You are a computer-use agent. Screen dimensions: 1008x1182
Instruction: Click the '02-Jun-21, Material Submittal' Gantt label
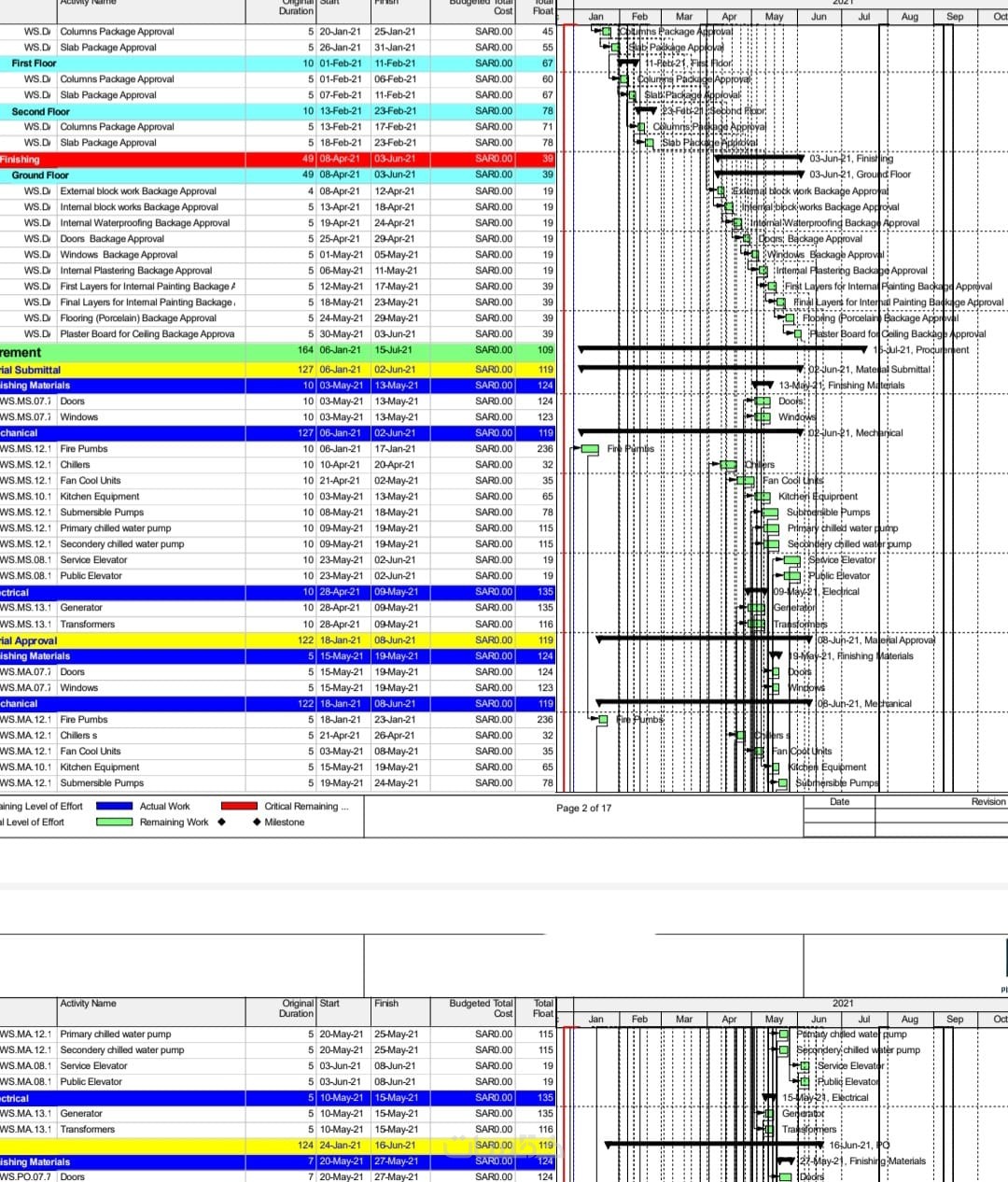[x=869, y=370]
